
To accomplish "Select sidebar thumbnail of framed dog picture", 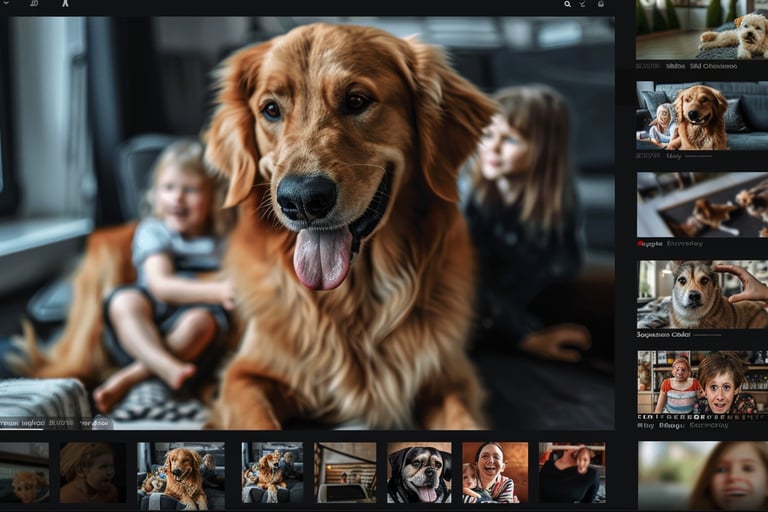I will tap(702, 204).
